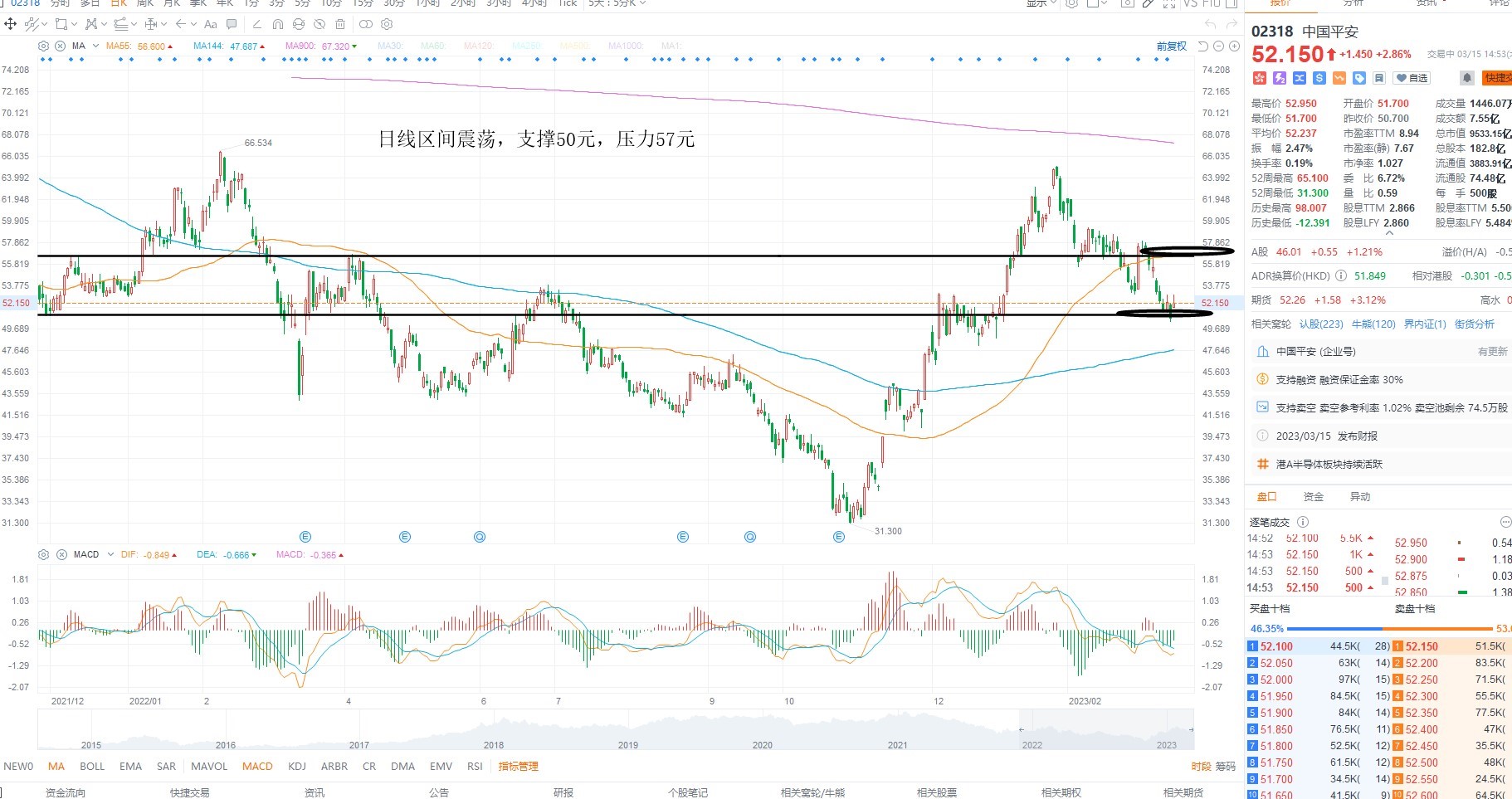Viewport: 1512px width, 799px height.
Task: Switch to the 周K weekly chart
Action: [145, 3]
